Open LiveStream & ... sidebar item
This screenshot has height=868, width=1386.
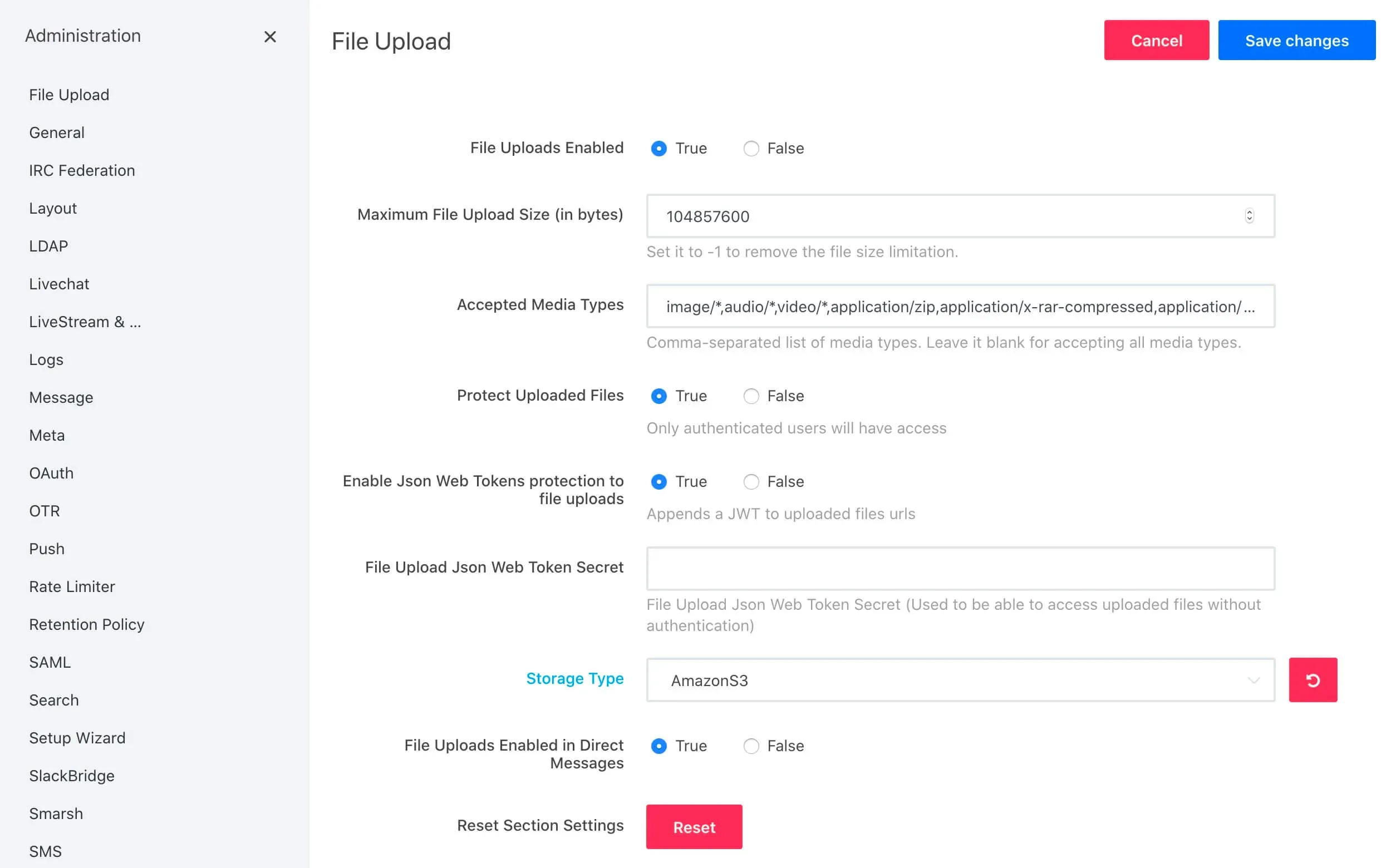point(85,322)
